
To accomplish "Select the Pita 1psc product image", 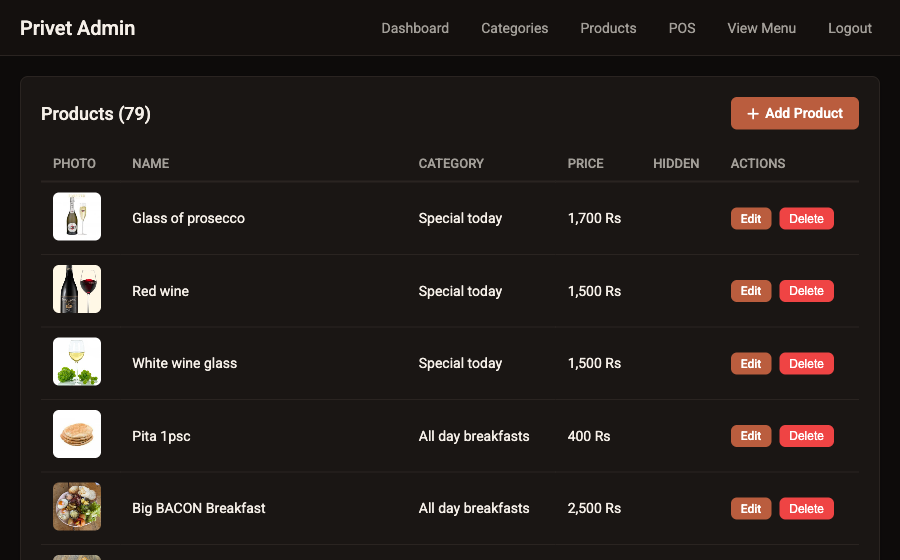I will click(x=77, y=434).
